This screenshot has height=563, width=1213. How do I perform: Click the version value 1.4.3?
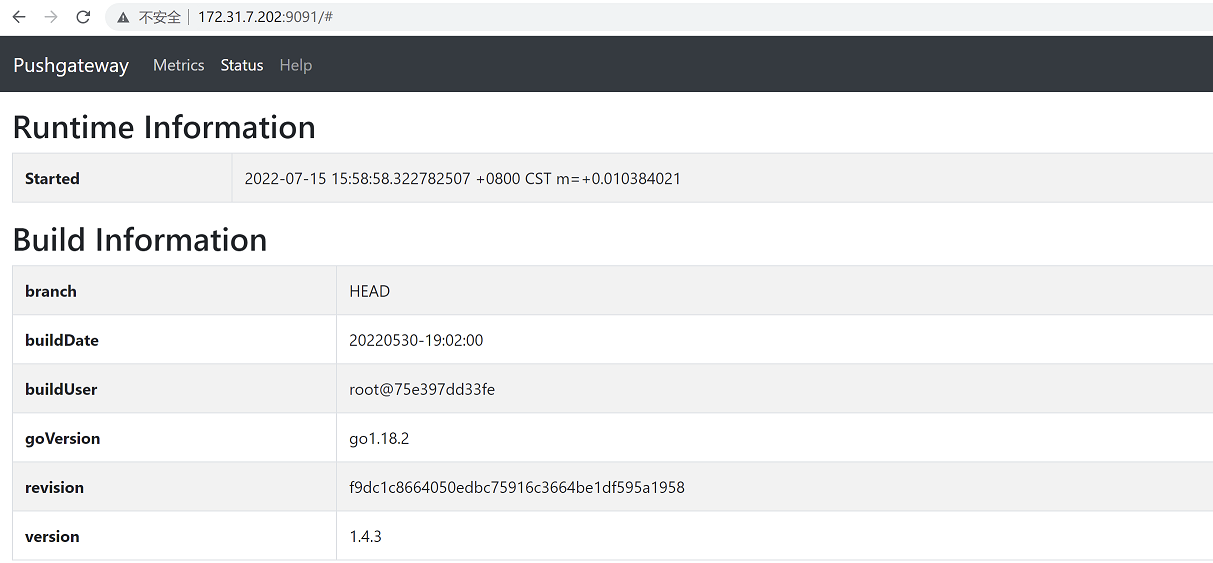tap(365, 536)
